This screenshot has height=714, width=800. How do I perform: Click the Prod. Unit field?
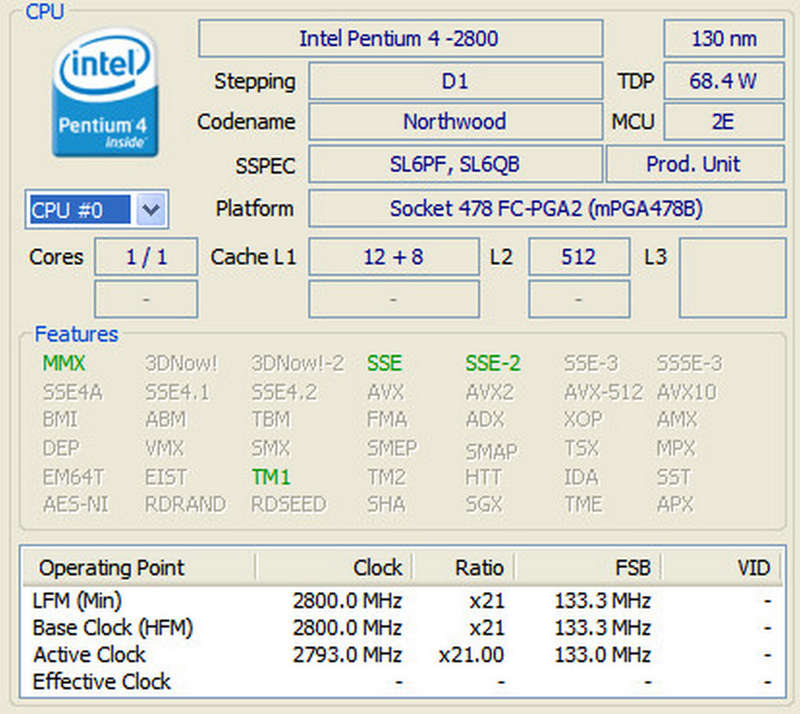point(695,164)
